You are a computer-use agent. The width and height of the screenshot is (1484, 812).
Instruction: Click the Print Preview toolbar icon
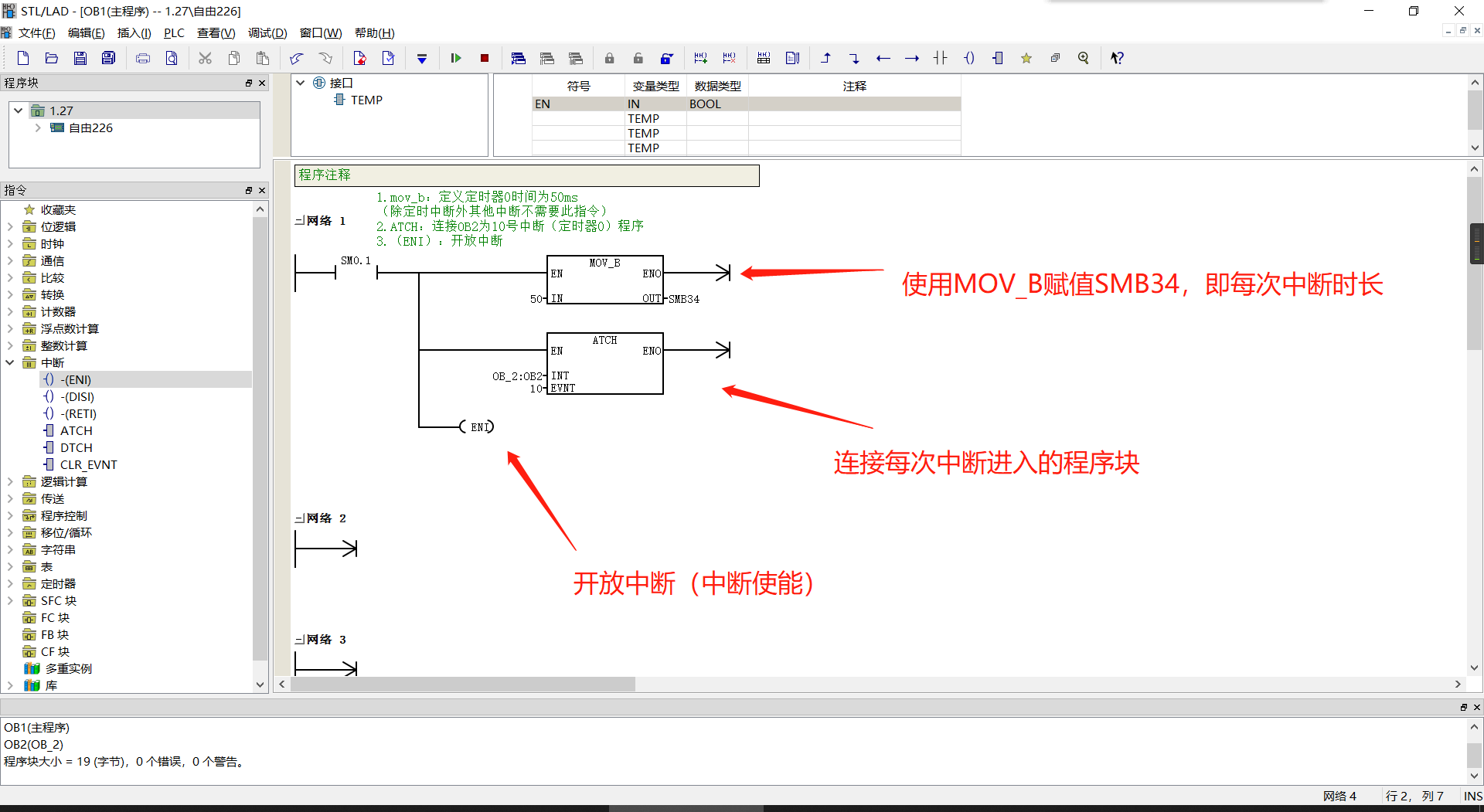click(172, 58)
